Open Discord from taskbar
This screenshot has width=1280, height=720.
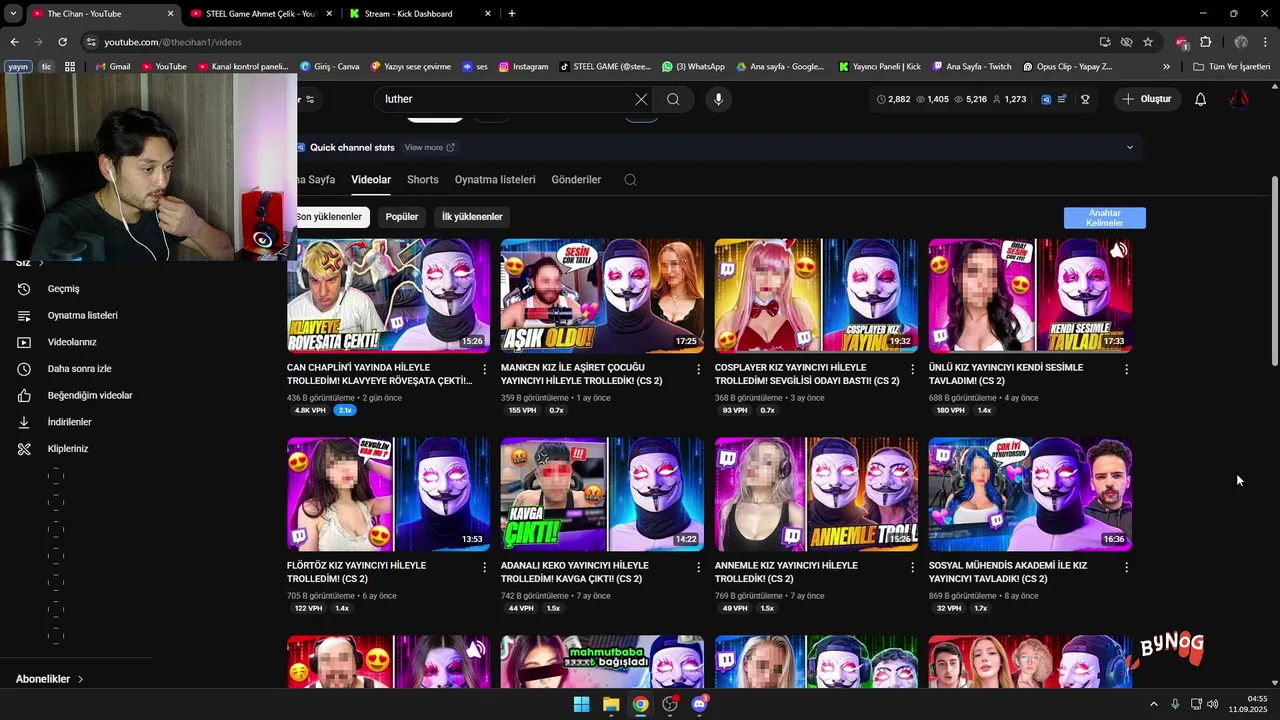point(700,704)
